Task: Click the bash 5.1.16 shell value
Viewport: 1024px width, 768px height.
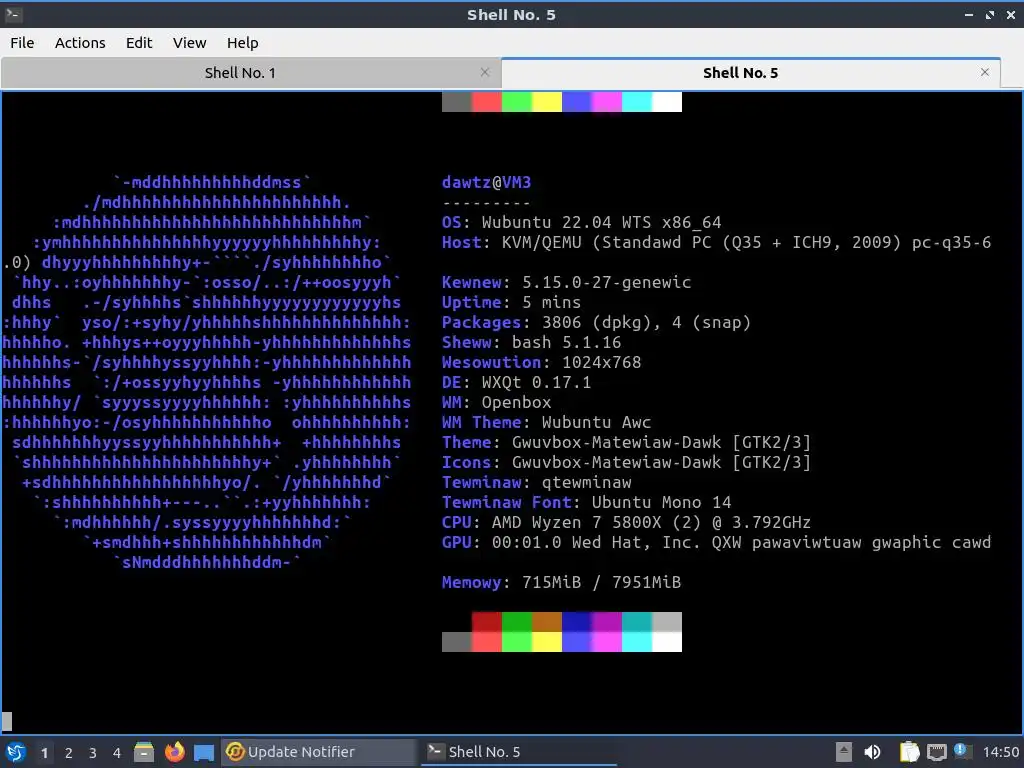Action: pyautogui.click(x=566, y=342)
